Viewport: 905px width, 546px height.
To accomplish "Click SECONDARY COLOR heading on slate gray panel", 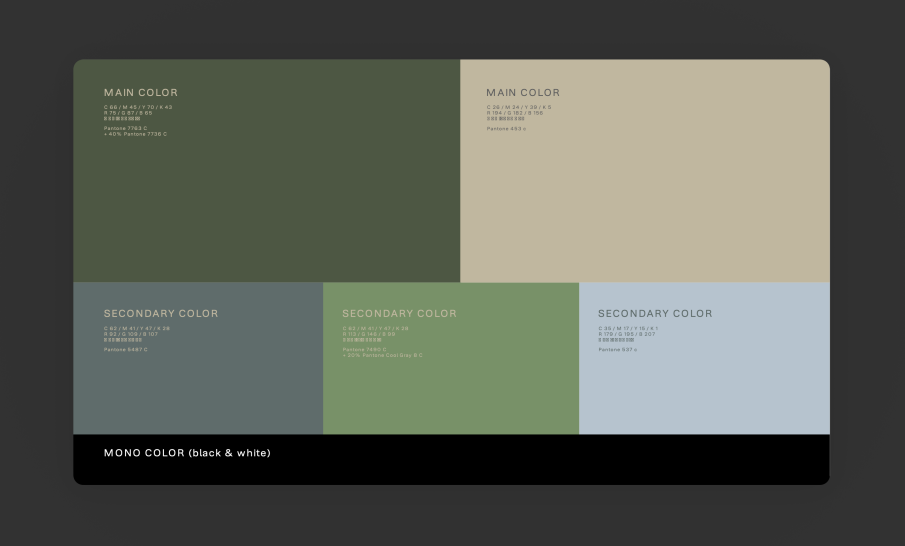I will 161,314.
